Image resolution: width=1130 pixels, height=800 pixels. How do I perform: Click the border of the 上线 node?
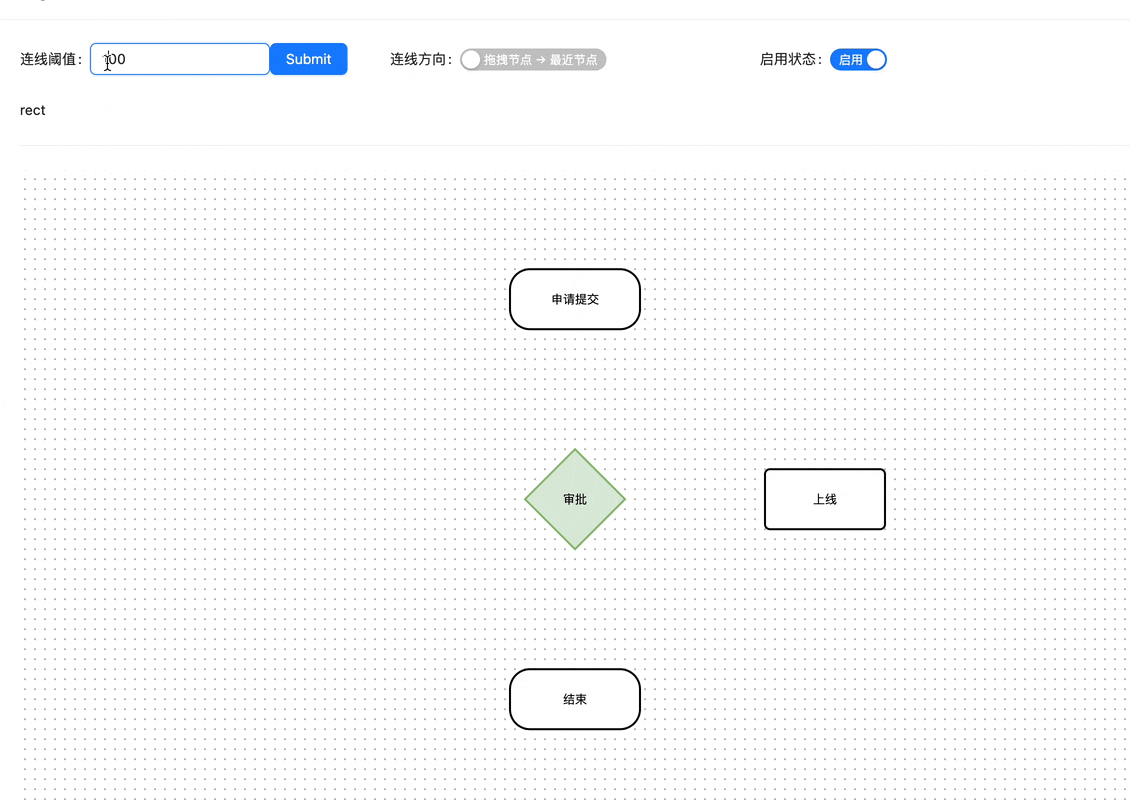824,471
